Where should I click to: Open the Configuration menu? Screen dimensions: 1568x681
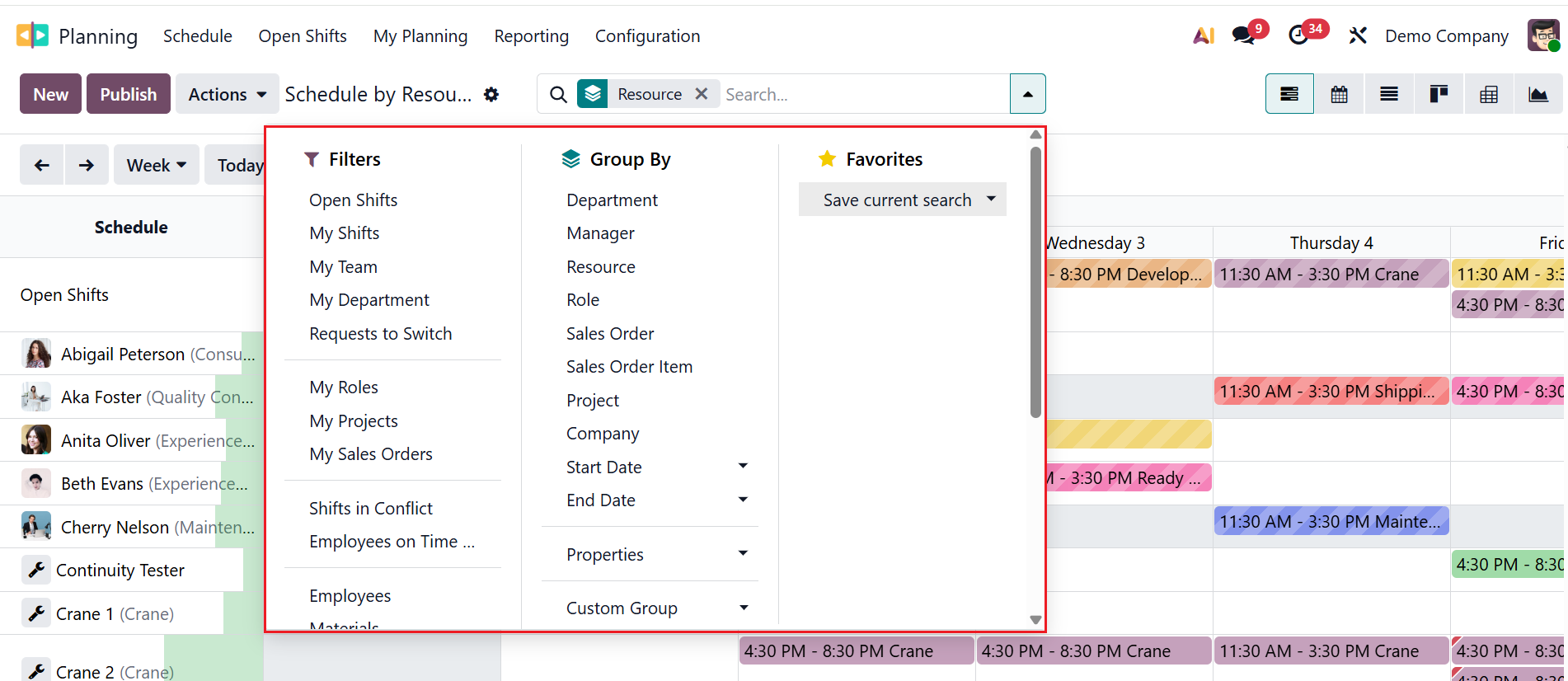pos(647,36)
